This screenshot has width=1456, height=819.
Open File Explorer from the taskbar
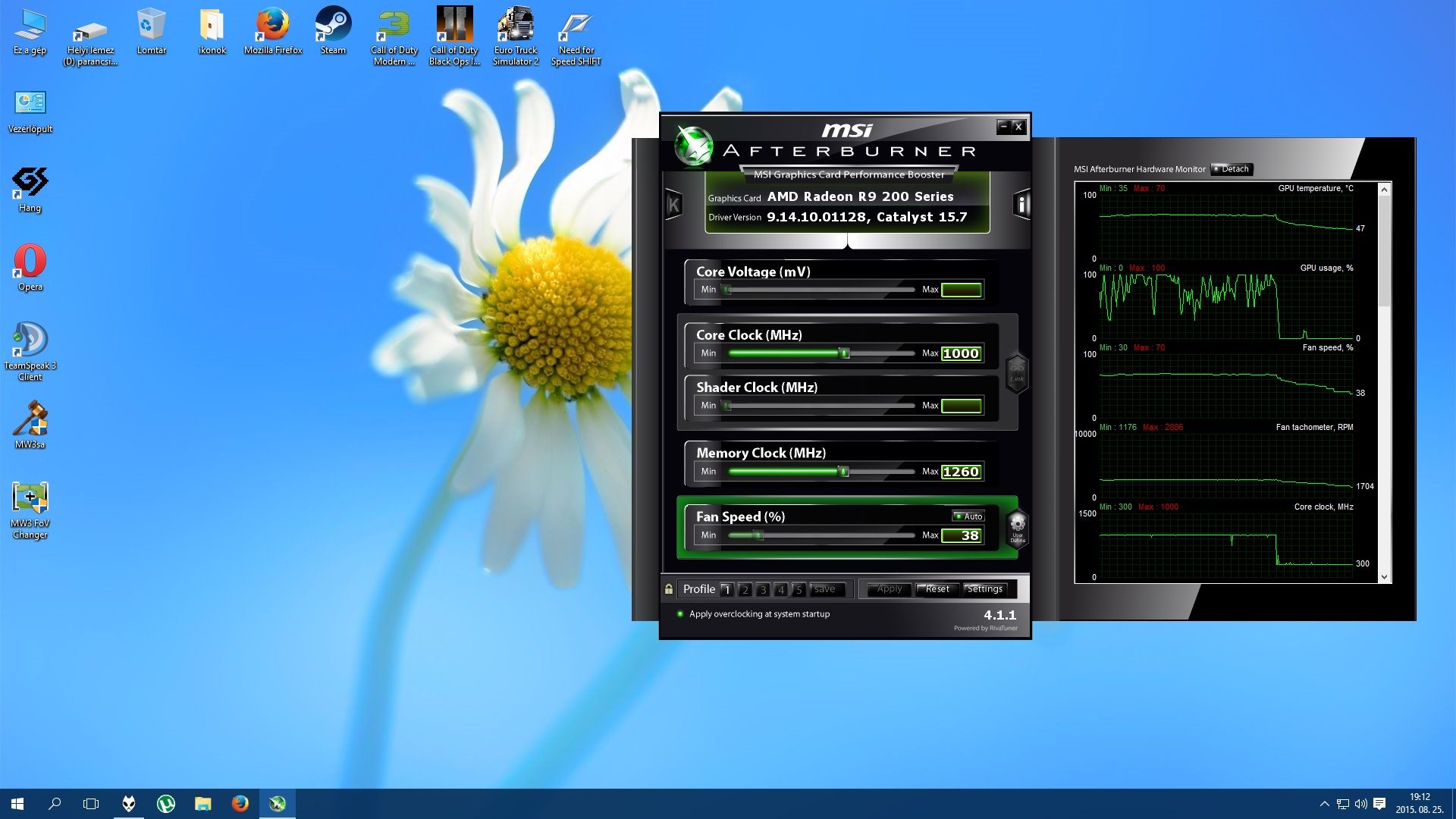pos(203,804)
